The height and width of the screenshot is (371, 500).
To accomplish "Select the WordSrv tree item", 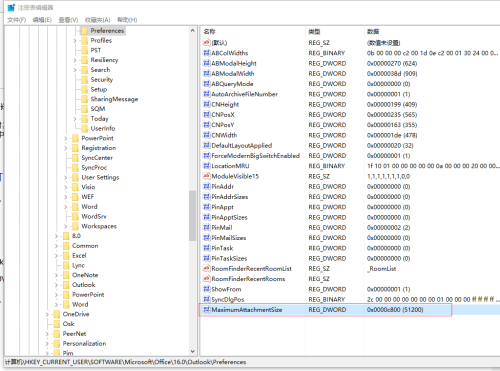I will (x=94, y=216).
